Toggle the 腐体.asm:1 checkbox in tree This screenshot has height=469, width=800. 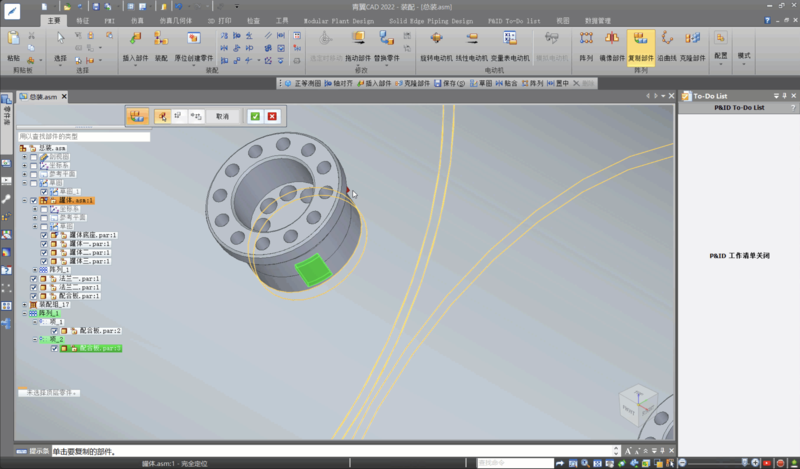[34, 200]
